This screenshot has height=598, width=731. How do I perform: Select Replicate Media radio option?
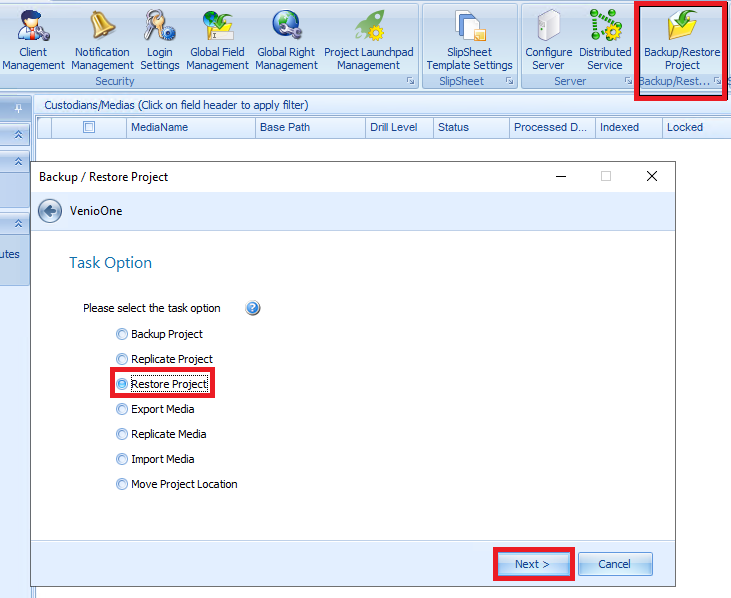point(161,434)
